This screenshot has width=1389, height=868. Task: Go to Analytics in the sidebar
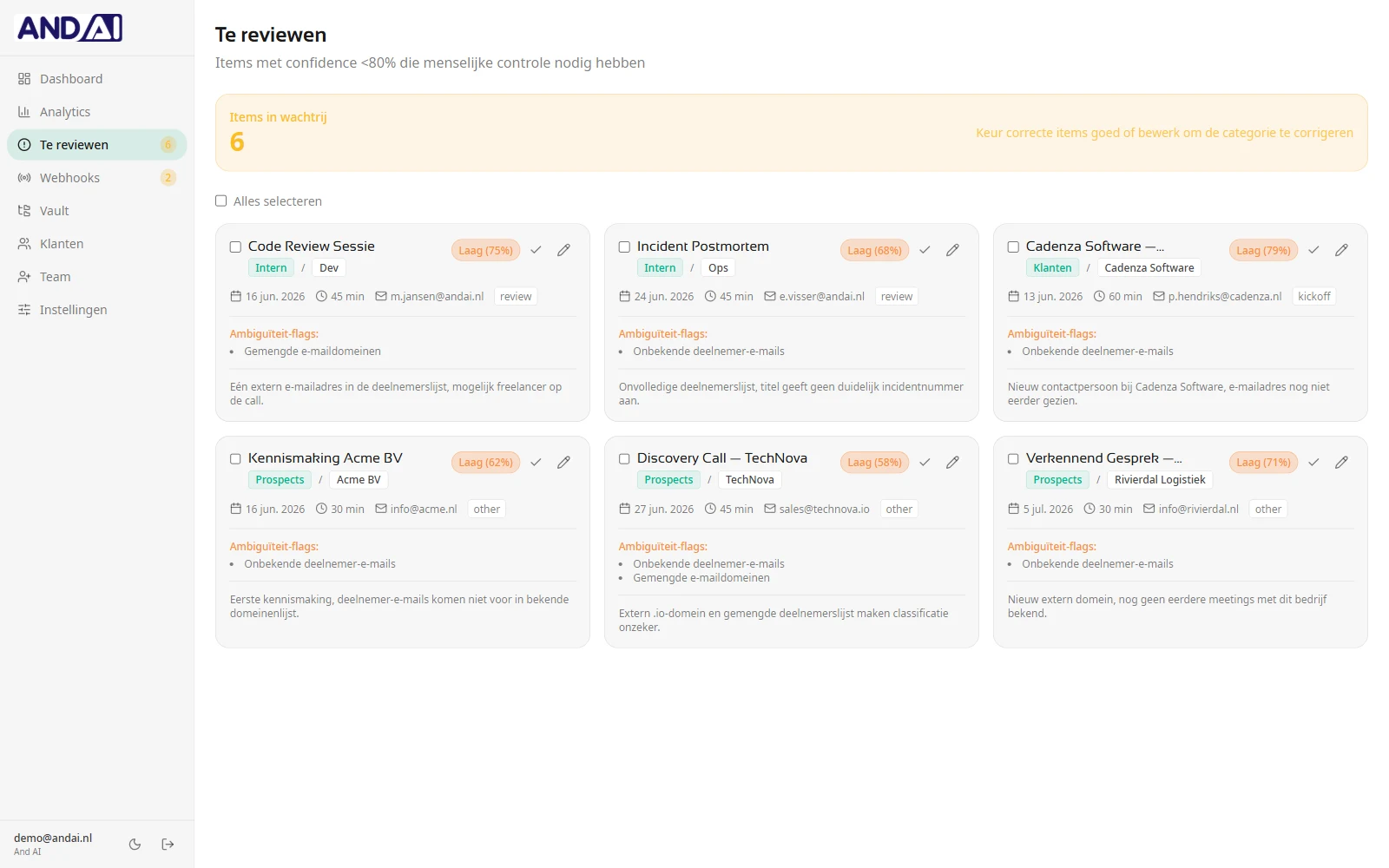coord(96,112)
